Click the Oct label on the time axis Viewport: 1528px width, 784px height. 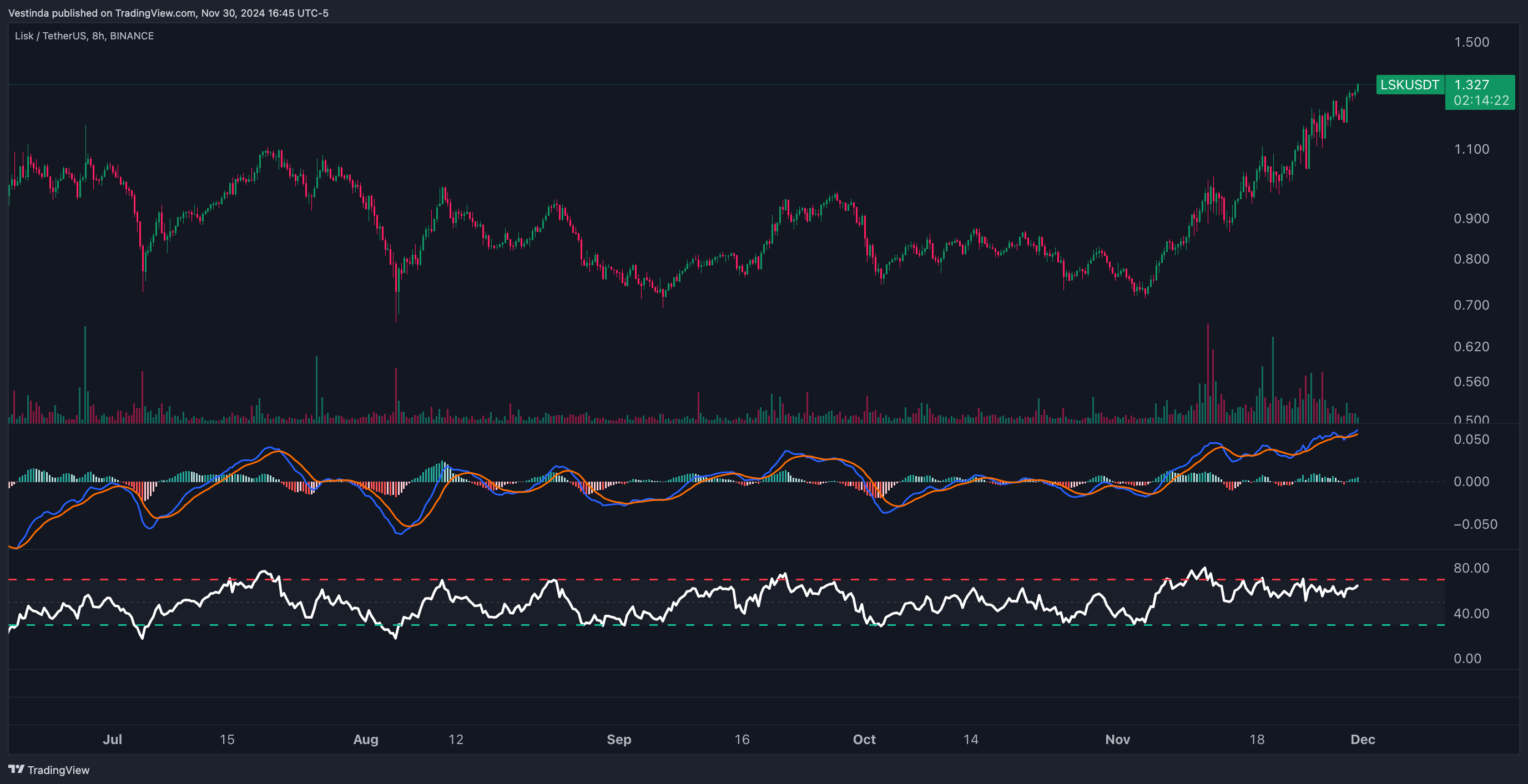pos(864,740)
